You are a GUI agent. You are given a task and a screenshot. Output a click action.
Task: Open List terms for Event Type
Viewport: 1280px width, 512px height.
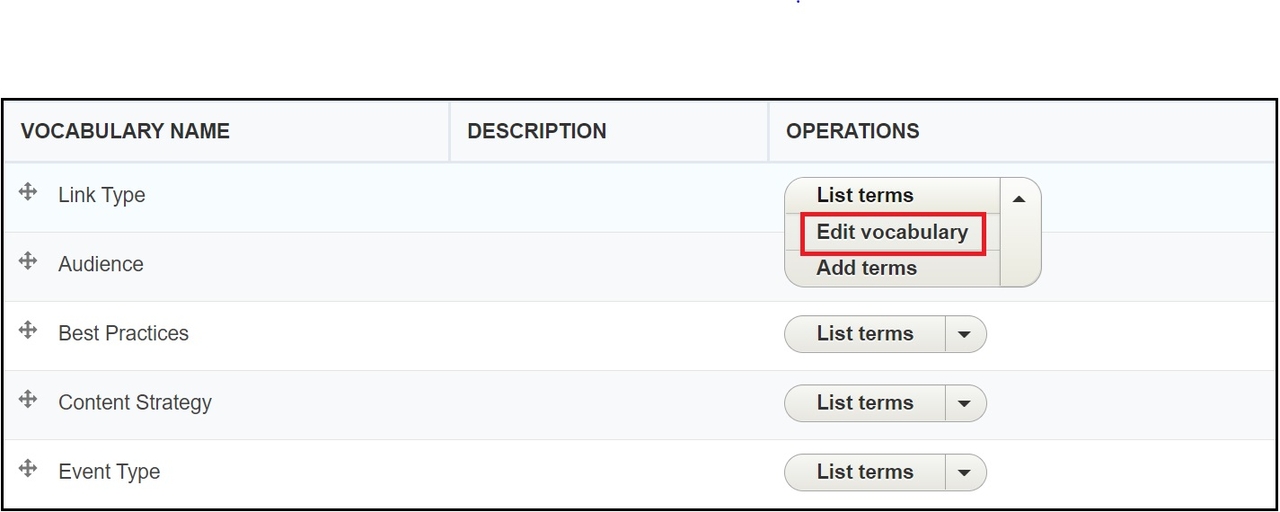[x=865, y=472]
